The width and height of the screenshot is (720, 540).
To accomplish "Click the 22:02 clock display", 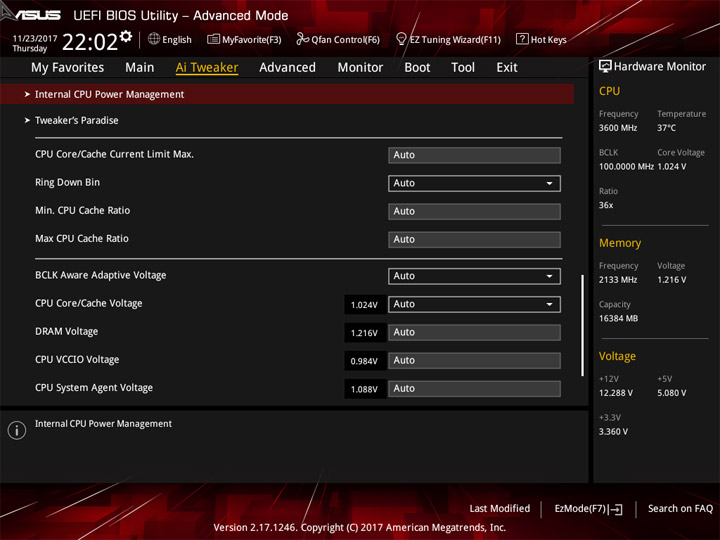I will (90, 42).
